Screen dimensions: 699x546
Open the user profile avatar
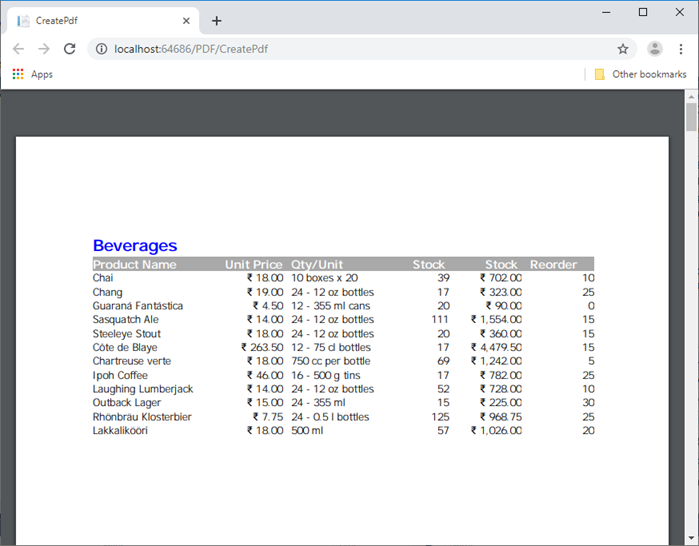pos(655,49)
